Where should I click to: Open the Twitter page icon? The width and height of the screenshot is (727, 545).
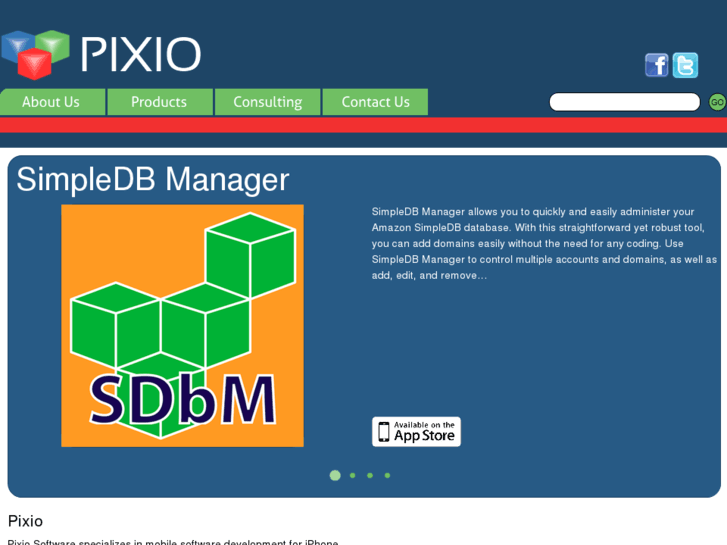(685, 65)
